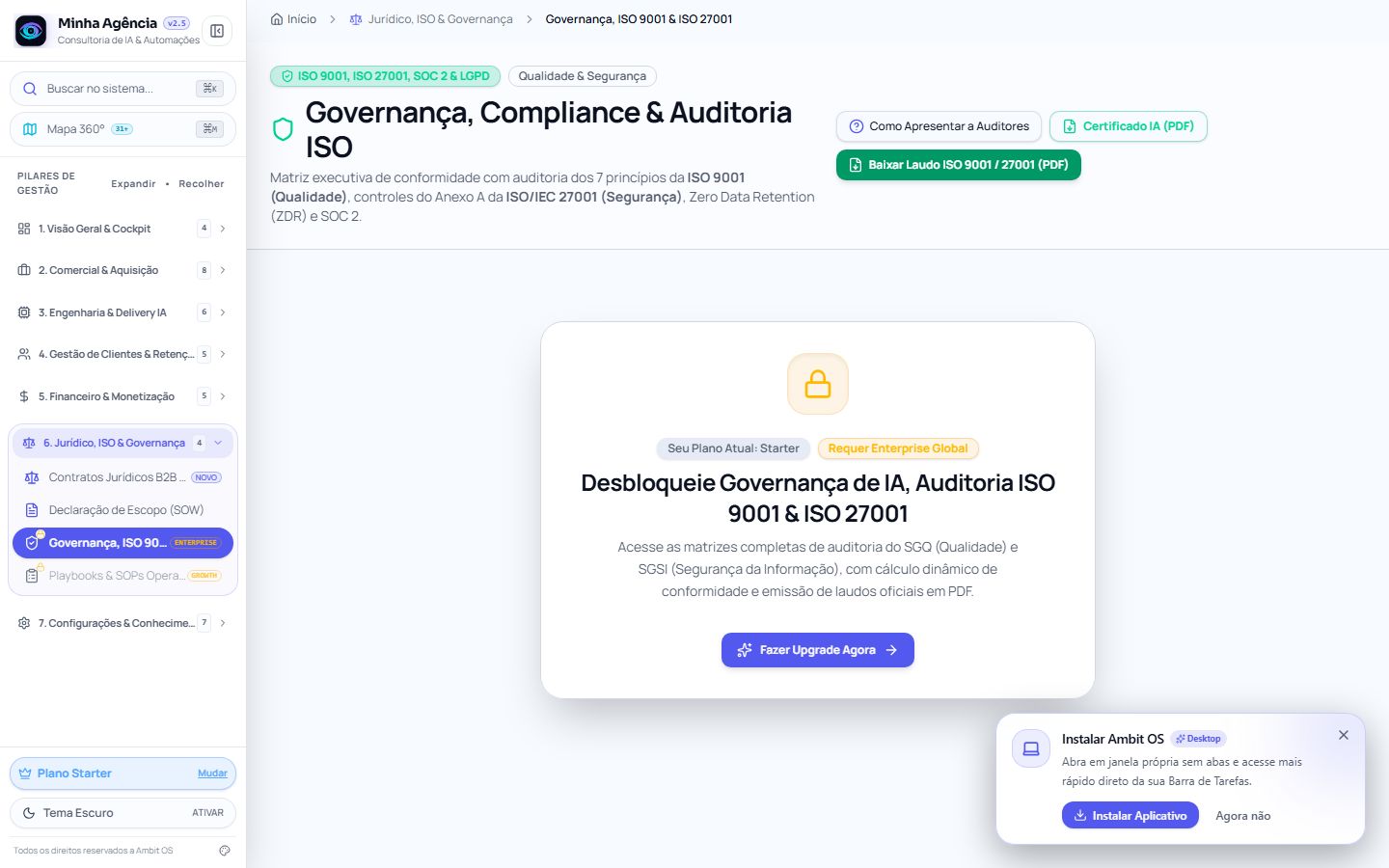The height and width of the screenshot is (868, 1389).
Task: Click Expandir to expand all pillars
Action: [133, 183]
